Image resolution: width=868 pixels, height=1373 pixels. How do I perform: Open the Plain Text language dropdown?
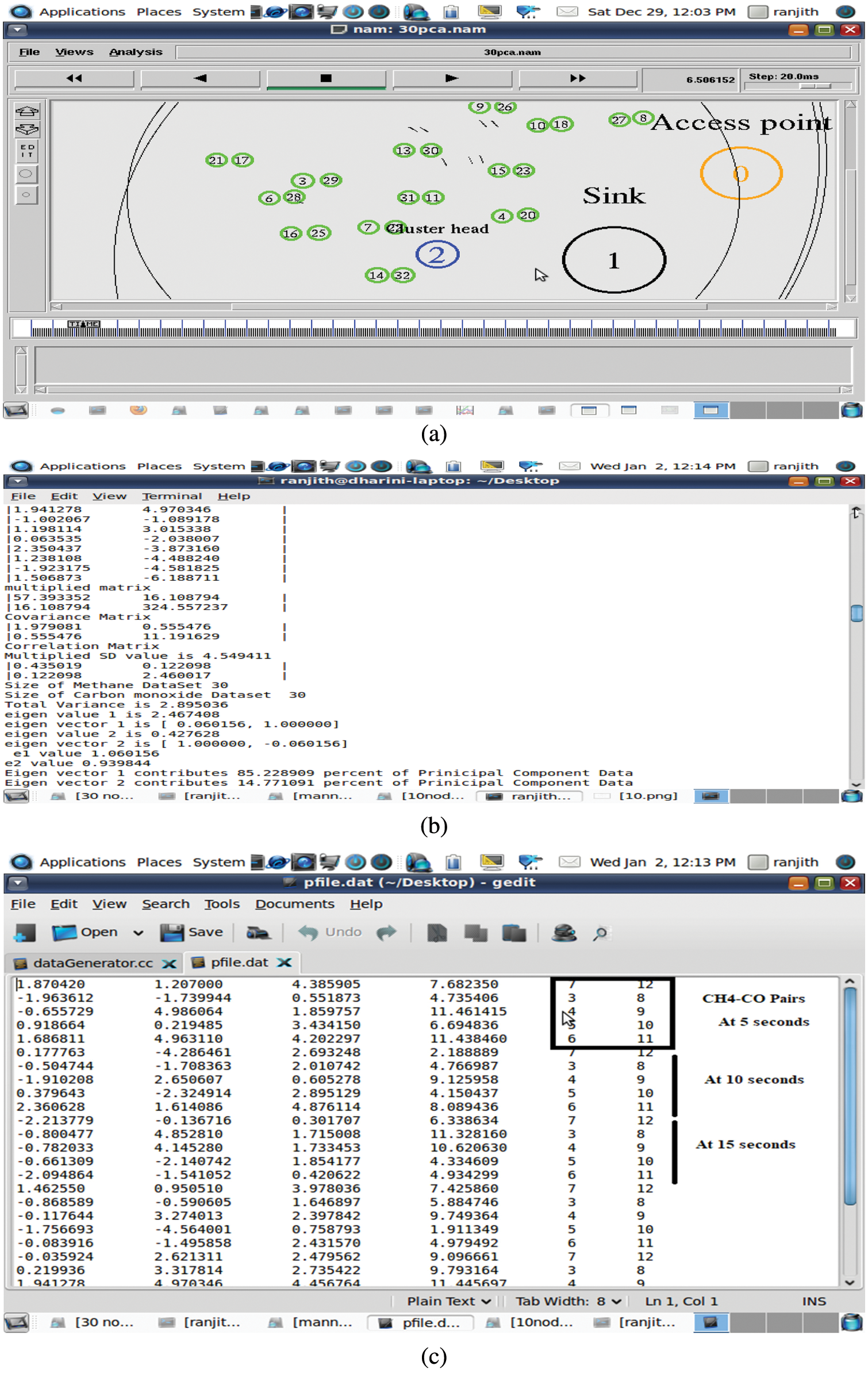(448, 1301)
